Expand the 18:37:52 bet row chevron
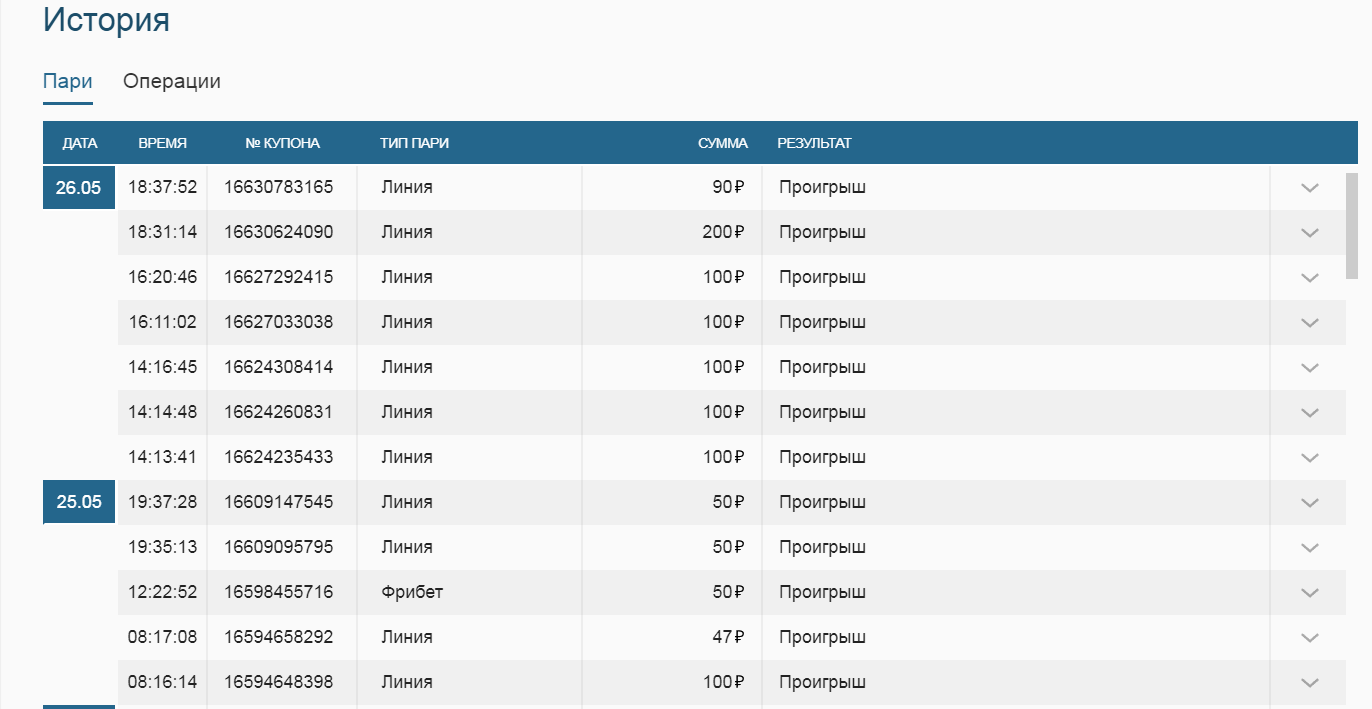1372x709 pixels. click(1310, 188)
